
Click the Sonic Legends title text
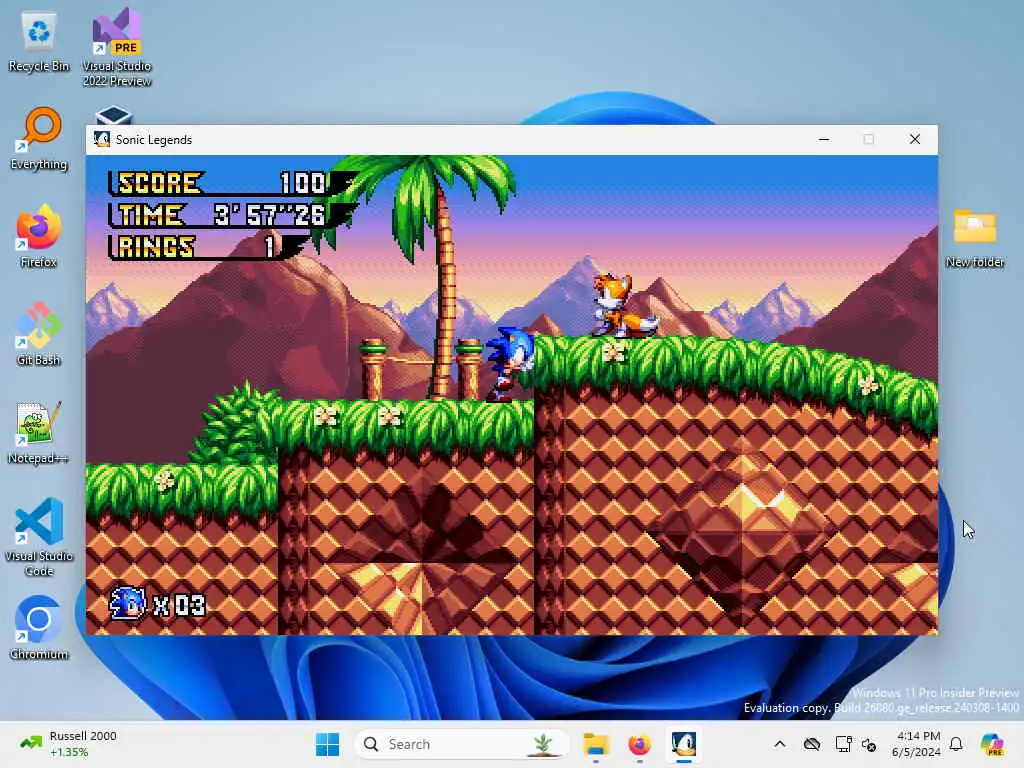point(154,140)
